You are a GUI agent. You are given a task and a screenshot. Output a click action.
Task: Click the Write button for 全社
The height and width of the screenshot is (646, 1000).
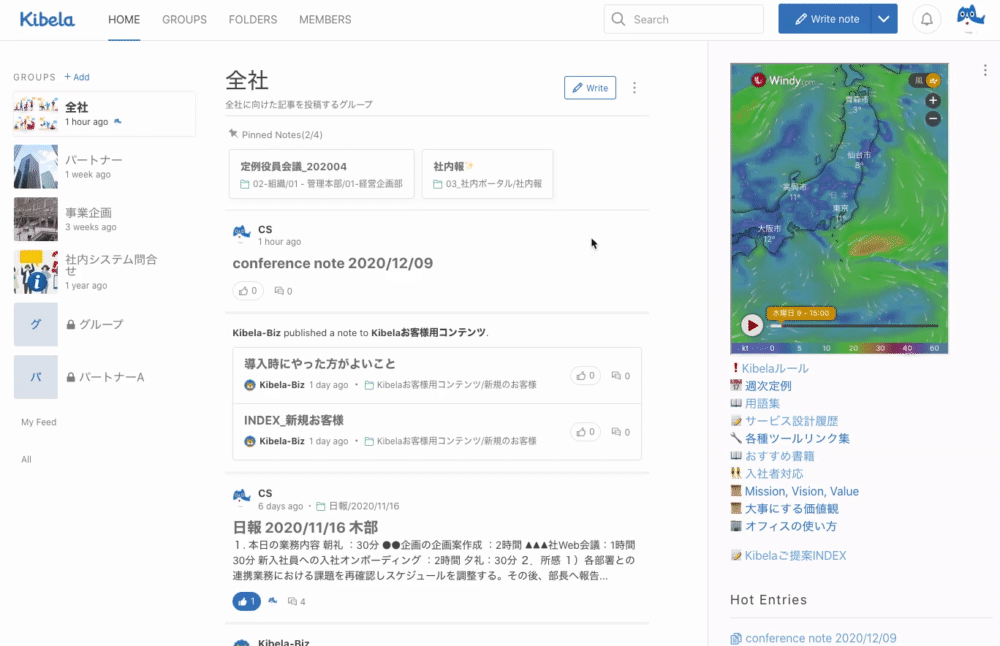tap(589, 88)
